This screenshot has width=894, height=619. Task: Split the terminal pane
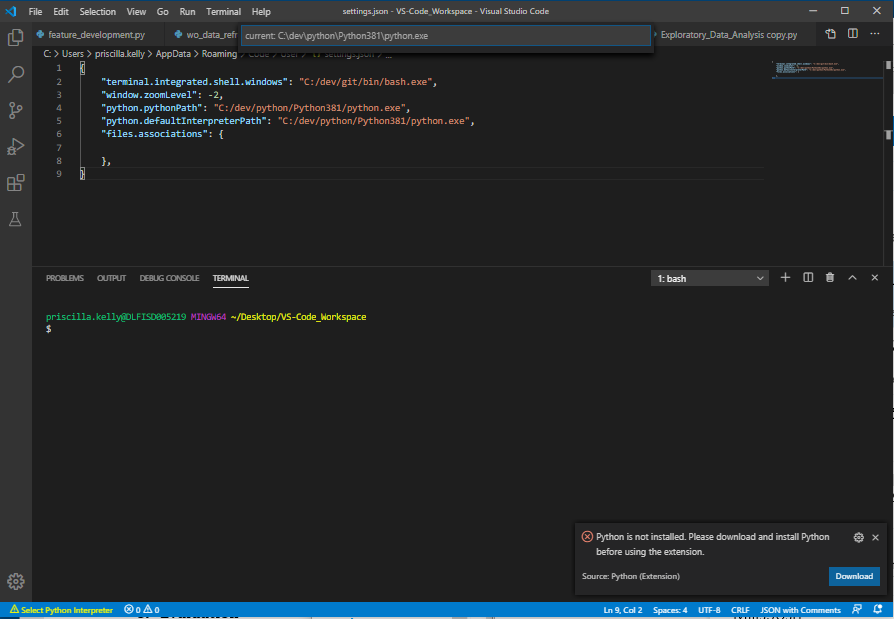point(807,277)
